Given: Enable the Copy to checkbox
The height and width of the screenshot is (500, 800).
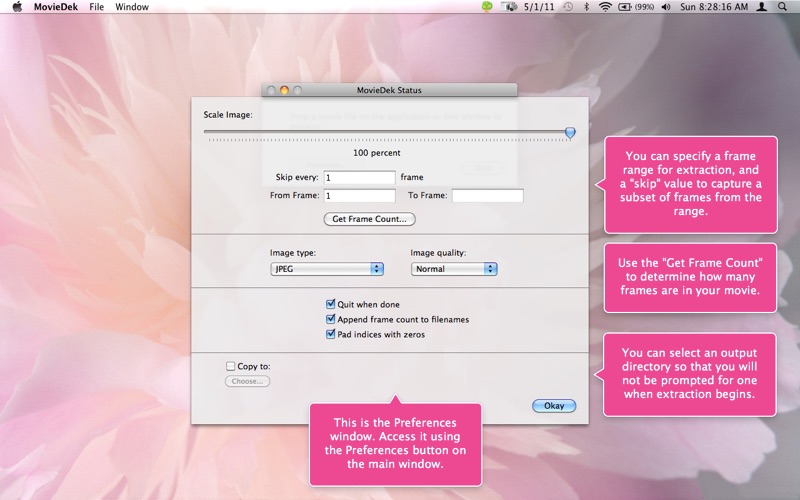Looking at the screenshot, I should (x=230, y=366).
